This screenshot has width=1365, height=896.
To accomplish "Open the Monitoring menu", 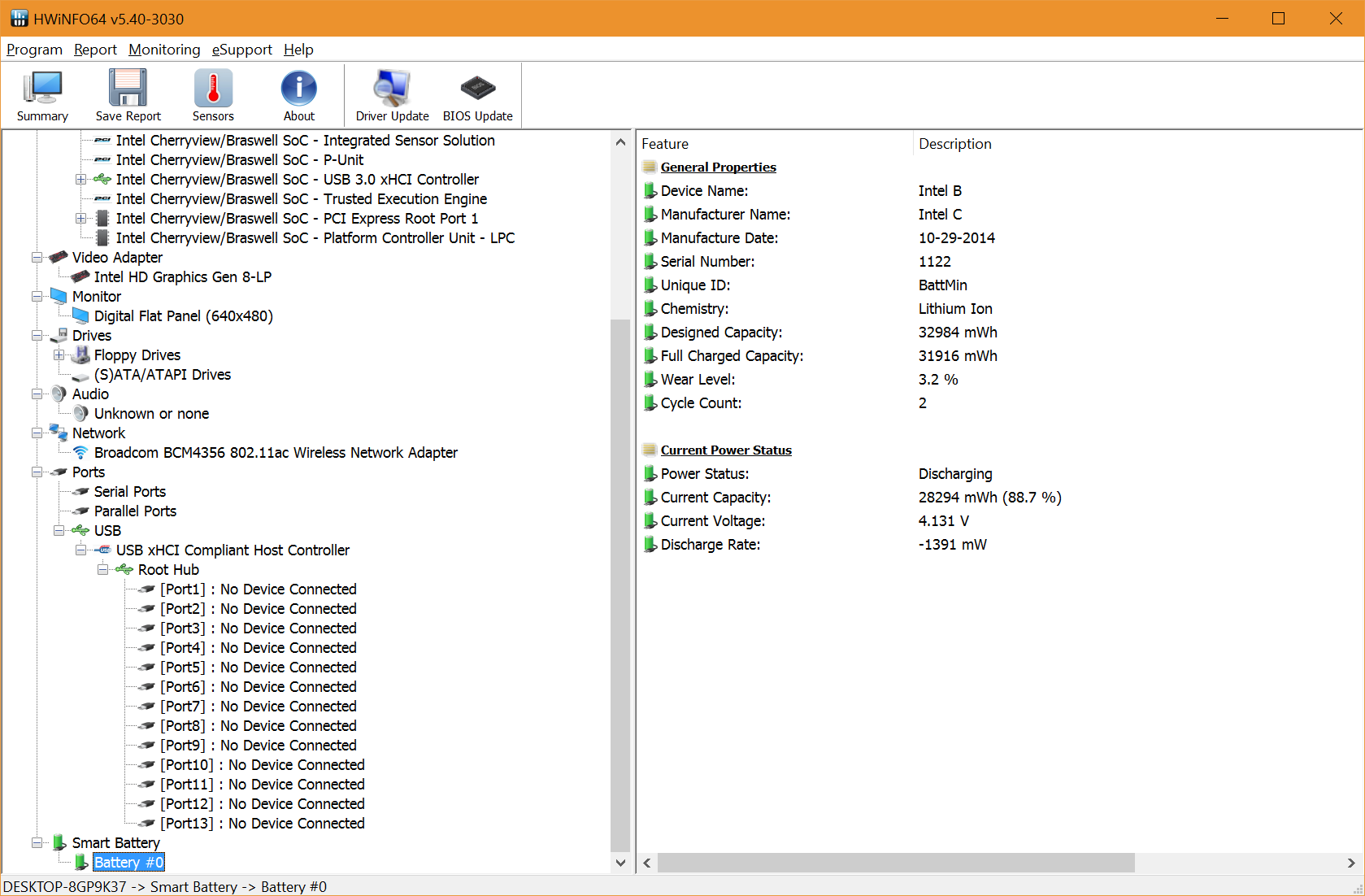I will tap(164, 50).
